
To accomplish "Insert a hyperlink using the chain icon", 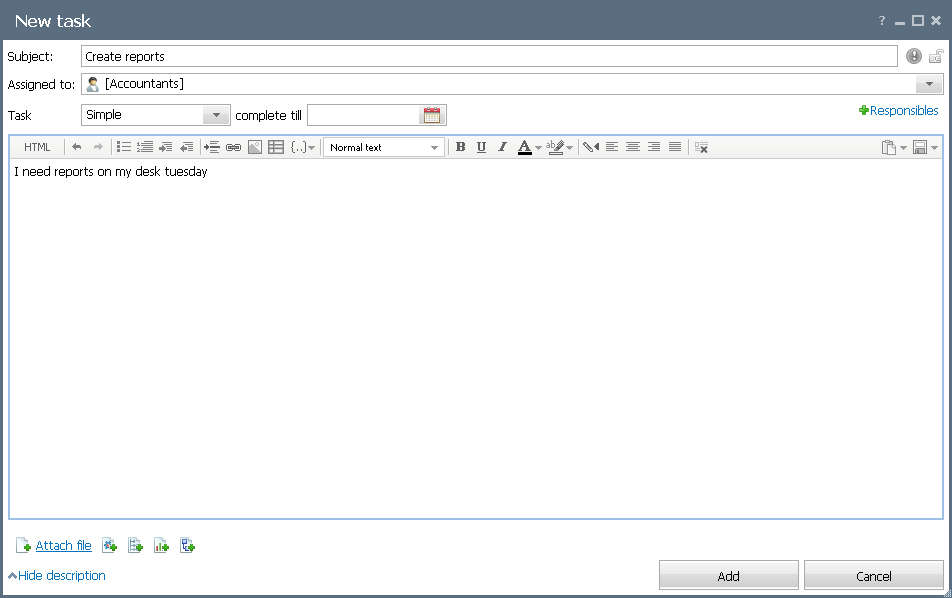I will click(x=233, y=147).
